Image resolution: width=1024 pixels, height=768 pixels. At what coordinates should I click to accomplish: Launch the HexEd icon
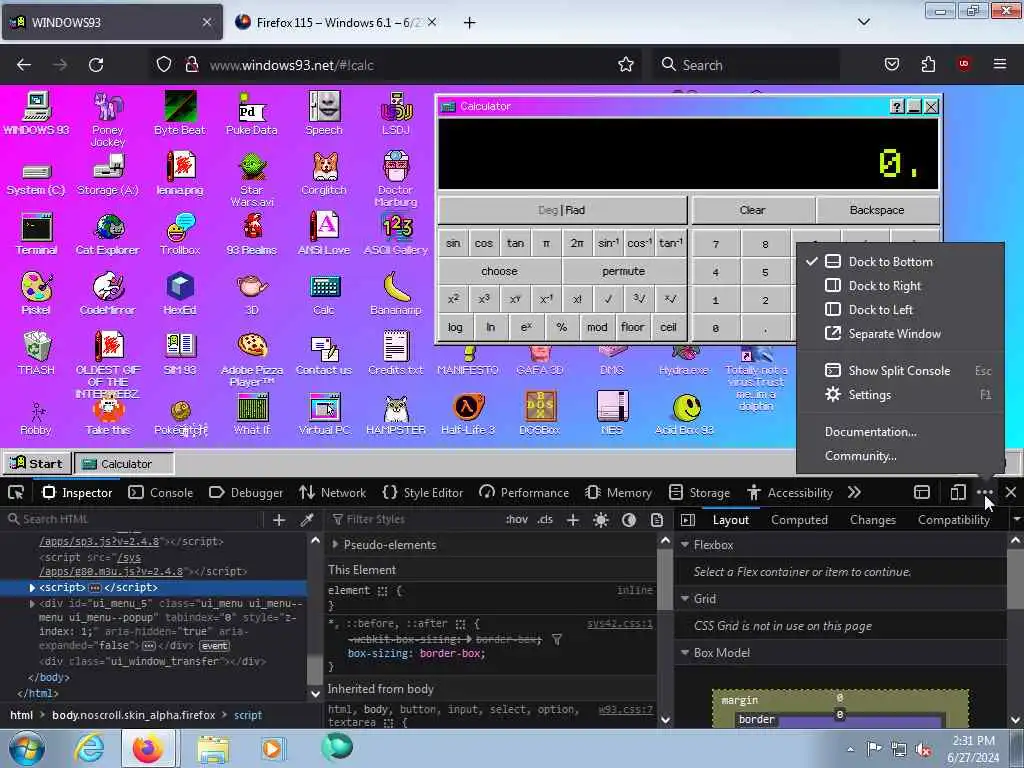coord(180,293)
